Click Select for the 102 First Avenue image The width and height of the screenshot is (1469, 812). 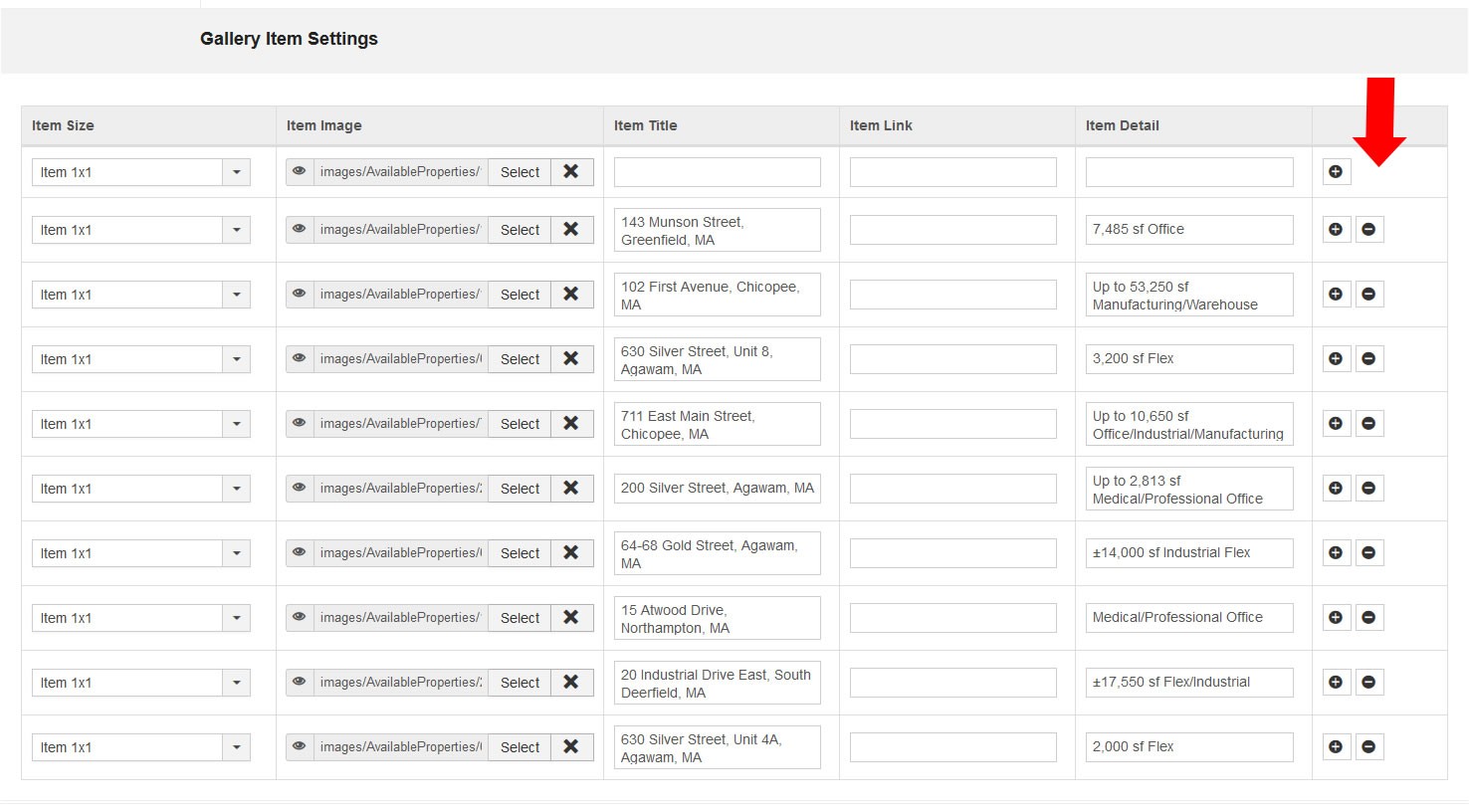520,295
